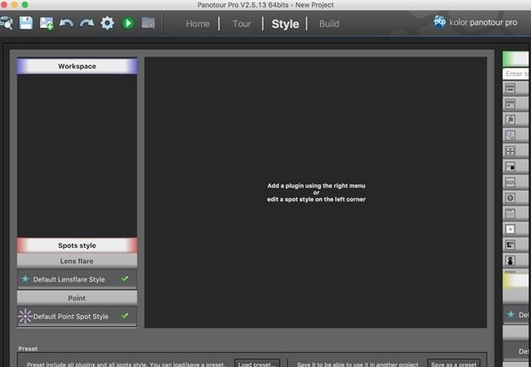Image resolution: width=531 pixels, height=367 pixels.
Task: Expand the Point category header
Action: click(x=77, y=298)
